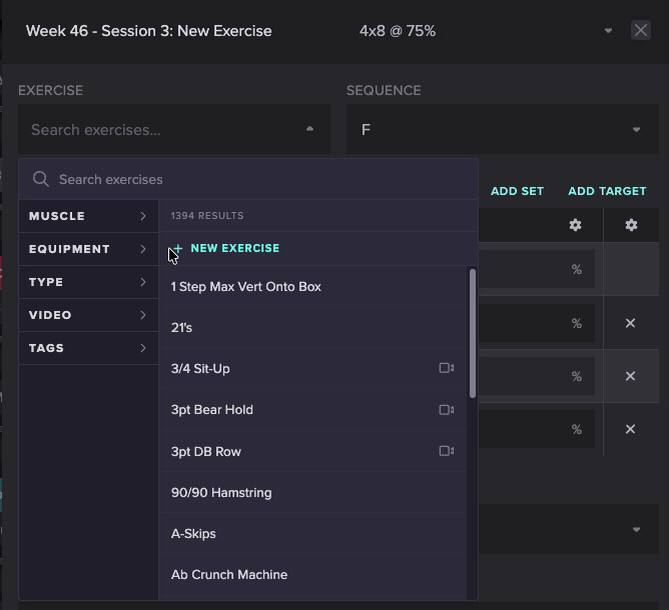
Task: Select 1 Step Max Vert Onto Box
Action: click(313, 287)
